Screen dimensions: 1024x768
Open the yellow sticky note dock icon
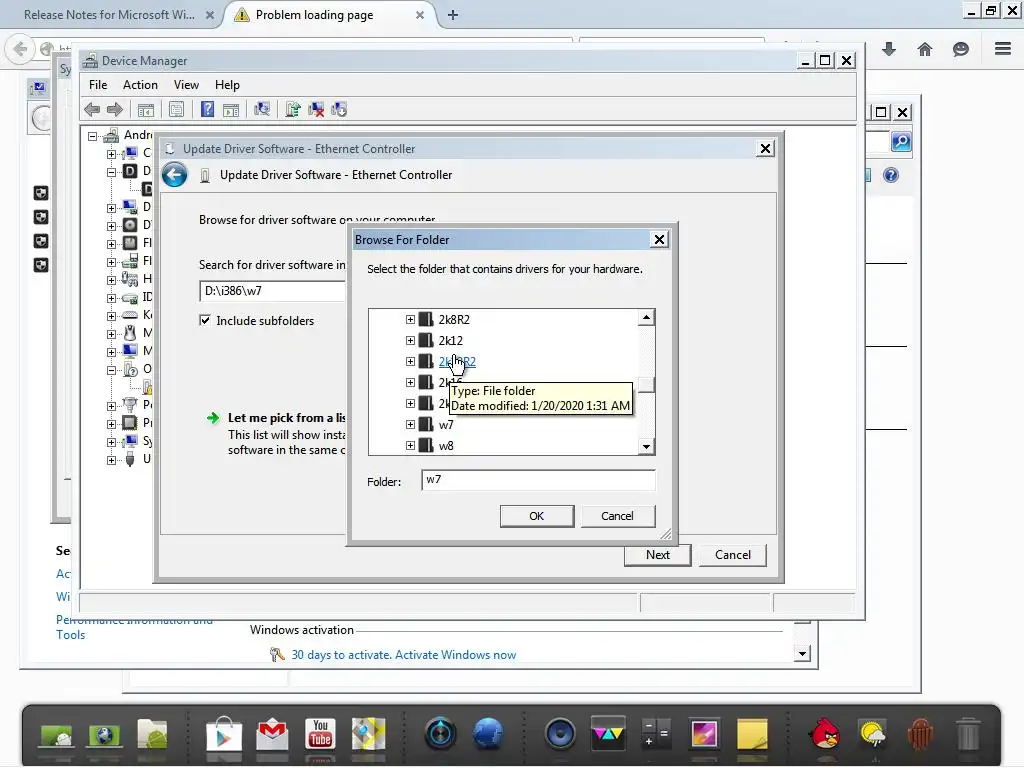(752, 734)
